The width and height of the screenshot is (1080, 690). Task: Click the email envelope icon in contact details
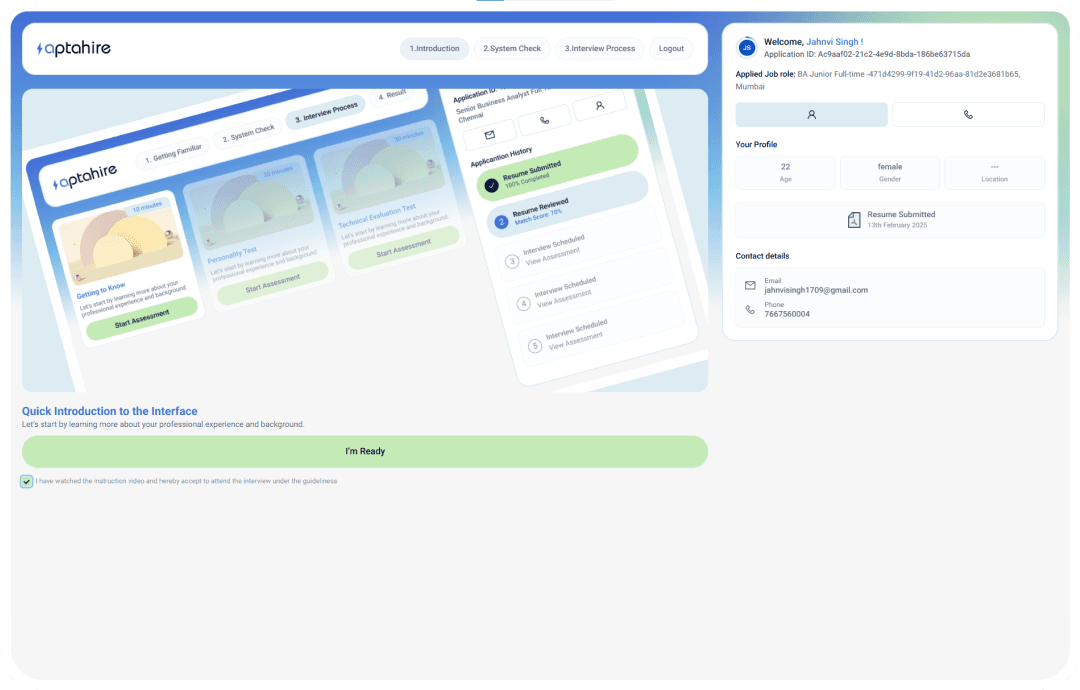750,286
